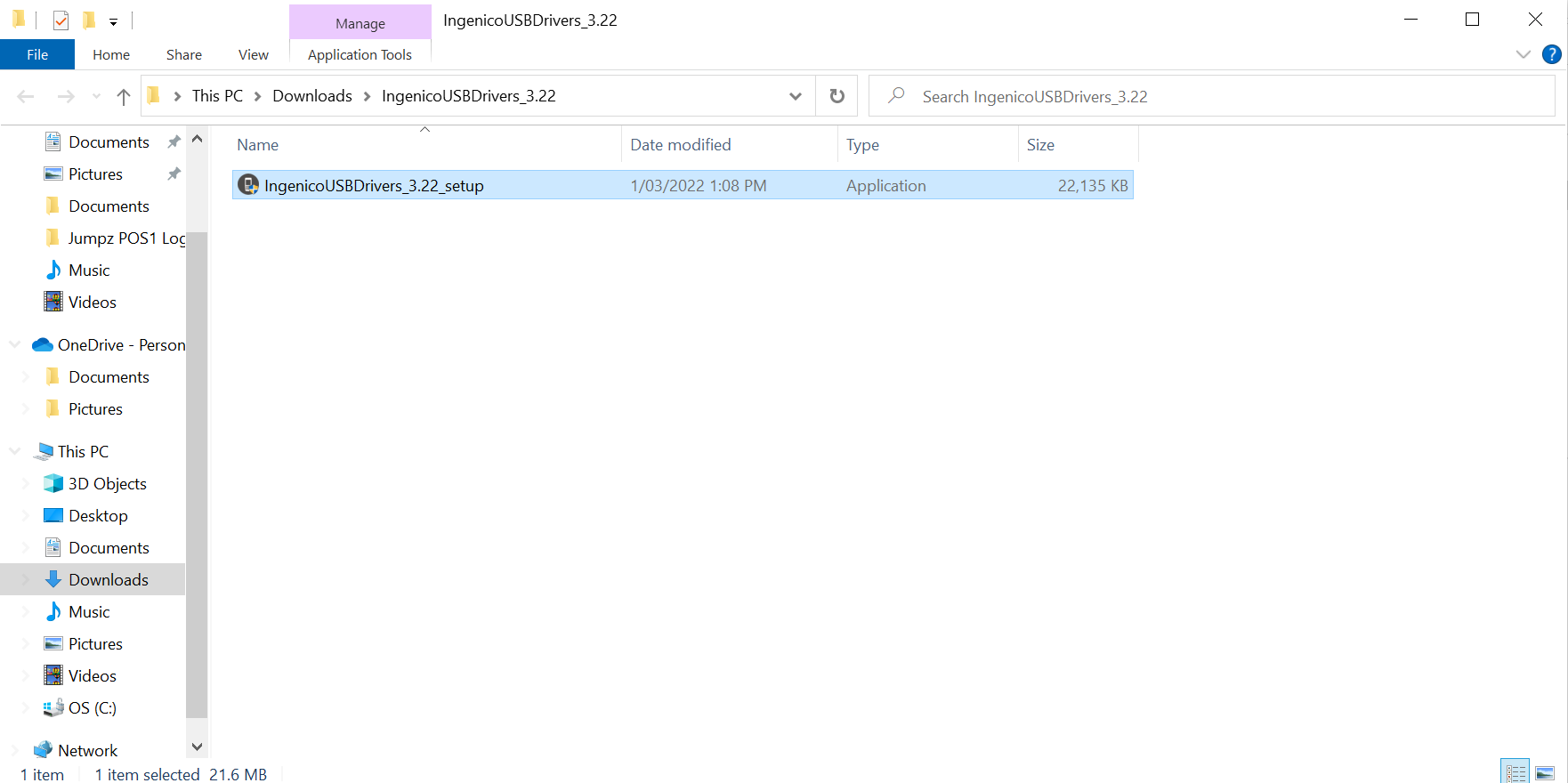Switch to the Home ribbon tab
Image resolution: width=1568 pixels, height=783 pixels.
pyautogui.click(x=111, y=54)
